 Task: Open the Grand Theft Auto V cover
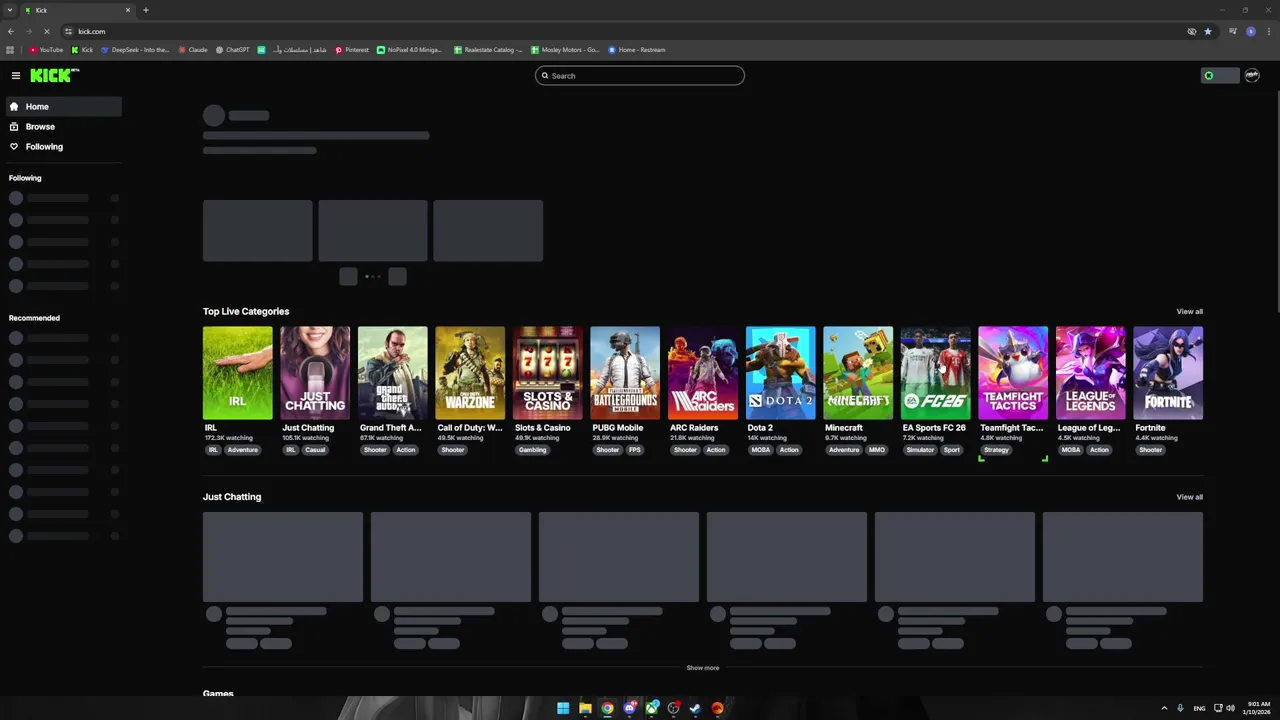pos(392,373)
